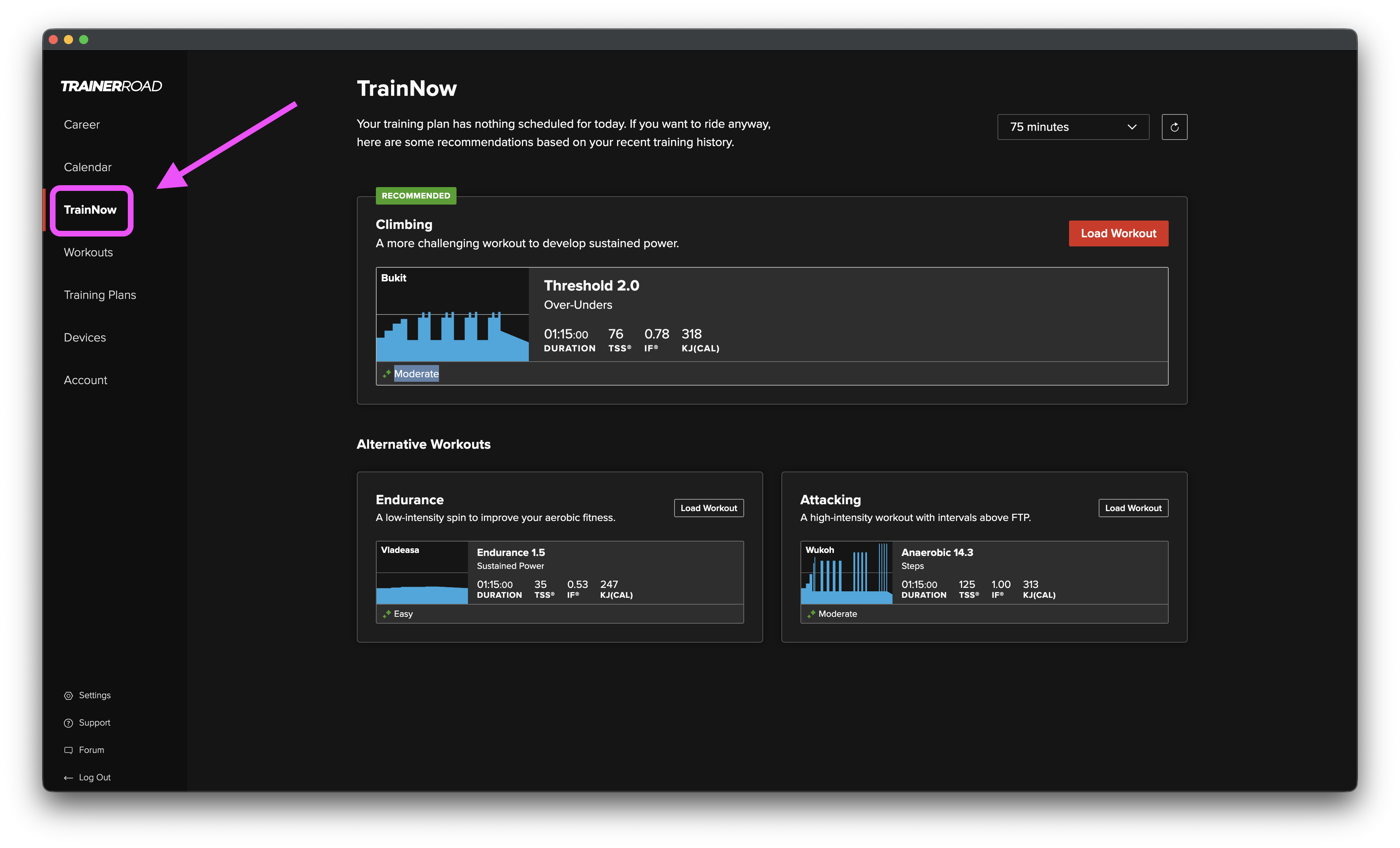Click the RECOMMENDED badge

pos(415,195)
